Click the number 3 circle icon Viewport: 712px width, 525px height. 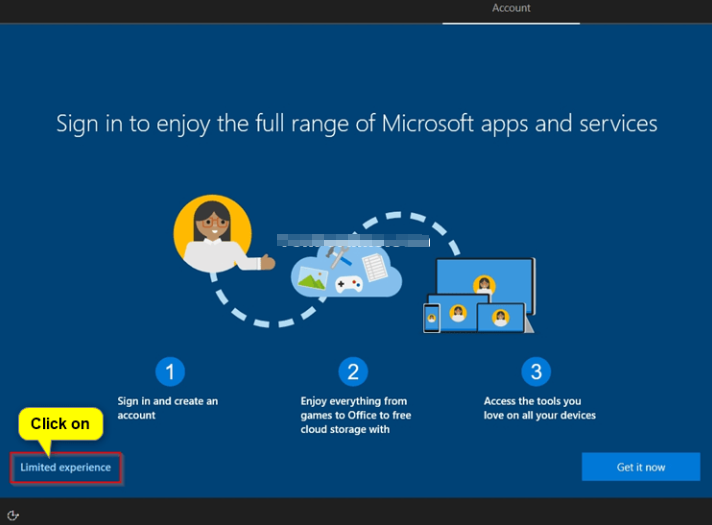point(536,372)
